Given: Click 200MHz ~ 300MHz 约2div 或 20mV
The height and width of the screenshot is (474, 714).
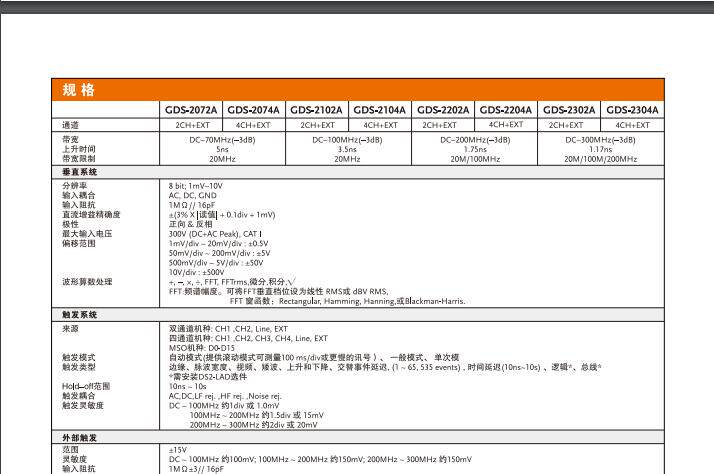Looking at the screenshot, I should tap(254, 425).
